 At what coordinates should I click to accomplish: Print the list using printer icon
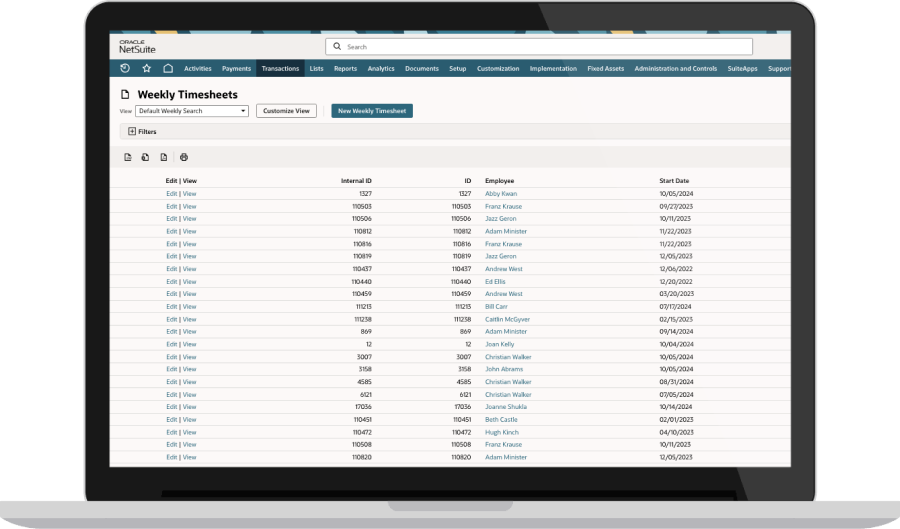pyautogui.click(x=184, y=157)
